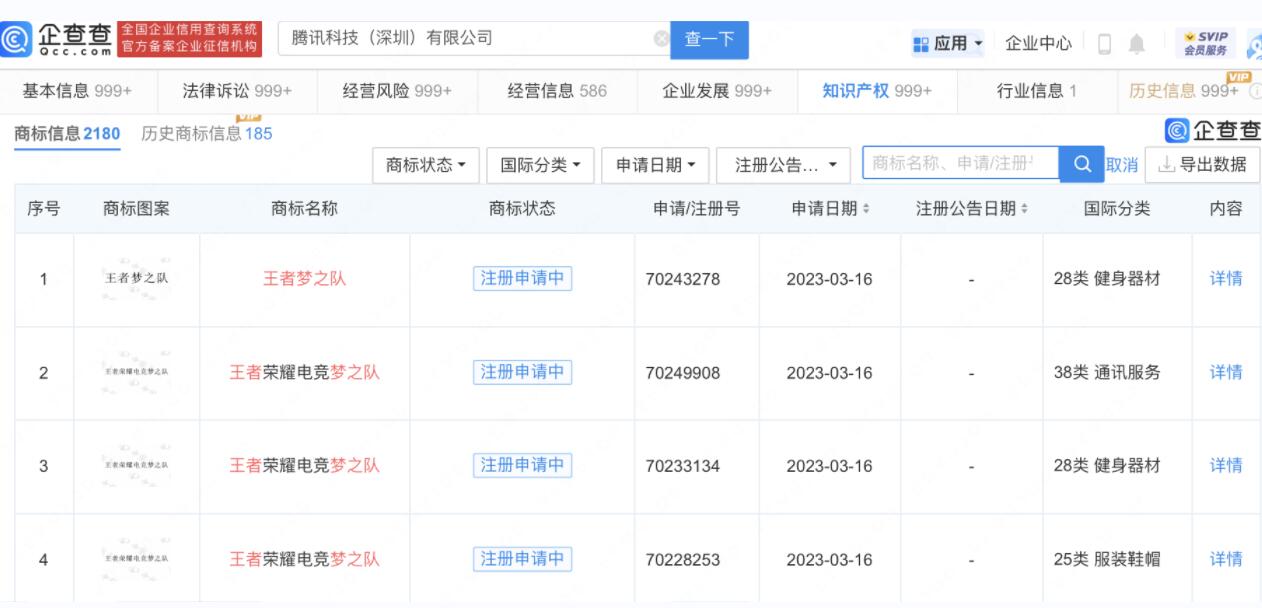The image size is (1262, 608).
Task: Switch to the 法律诉讼 tab
Action: pos(236,92)
